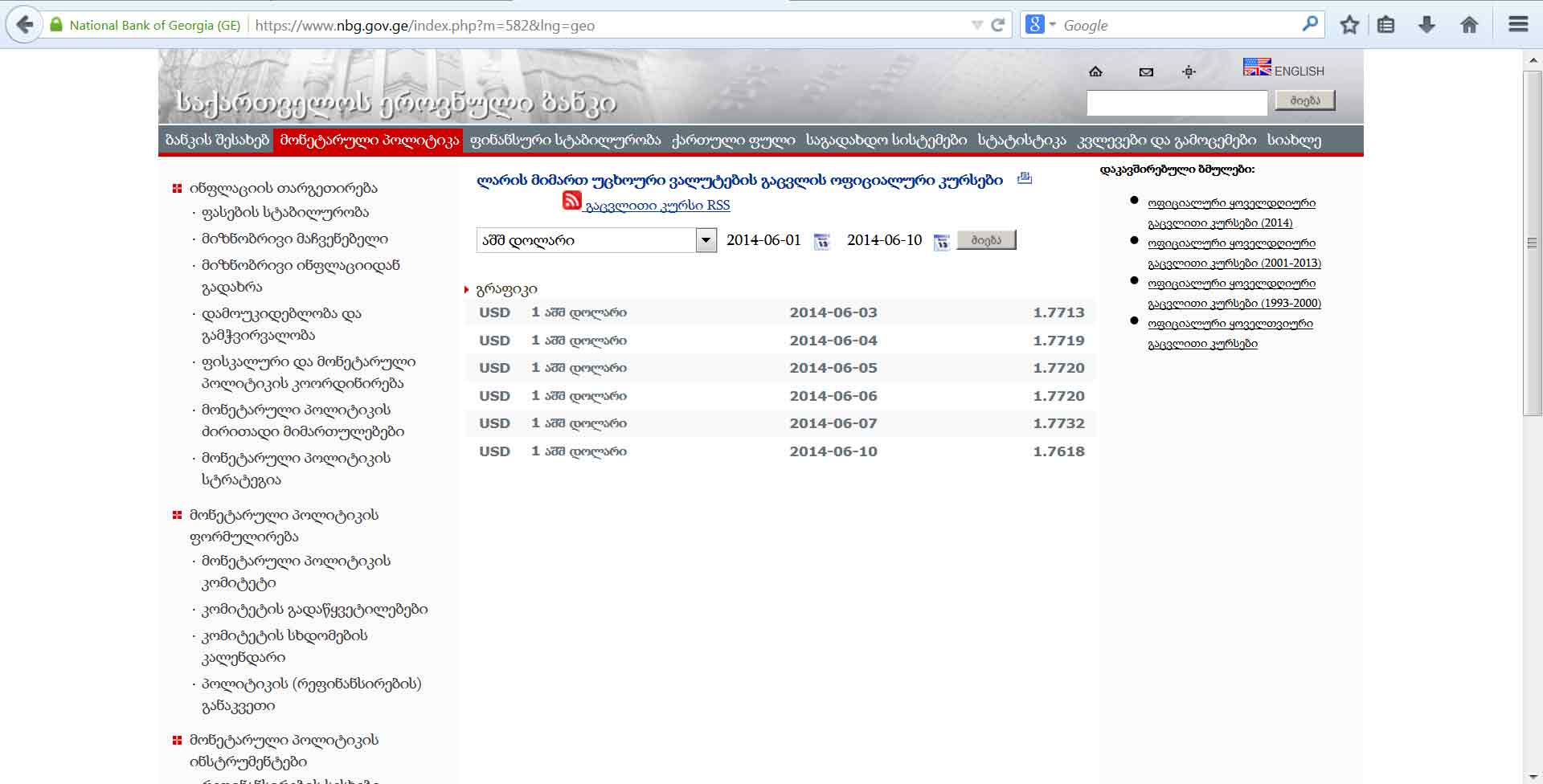Open the official daily rates (2001-2013) link
The image size is (1543, 784).
(x=1234, y=253)
